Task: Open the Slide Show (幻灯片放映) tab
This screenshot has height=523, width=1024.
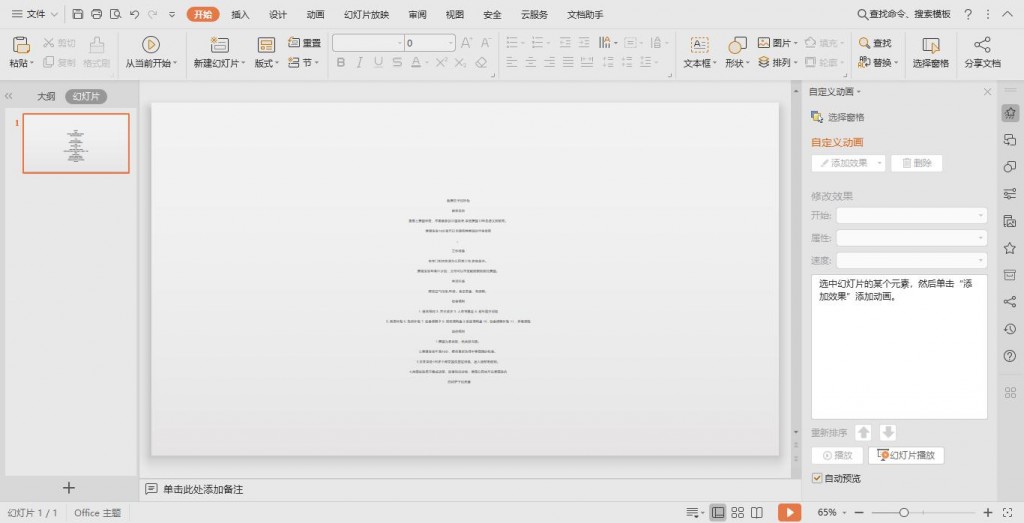Action: click(366, 14)
